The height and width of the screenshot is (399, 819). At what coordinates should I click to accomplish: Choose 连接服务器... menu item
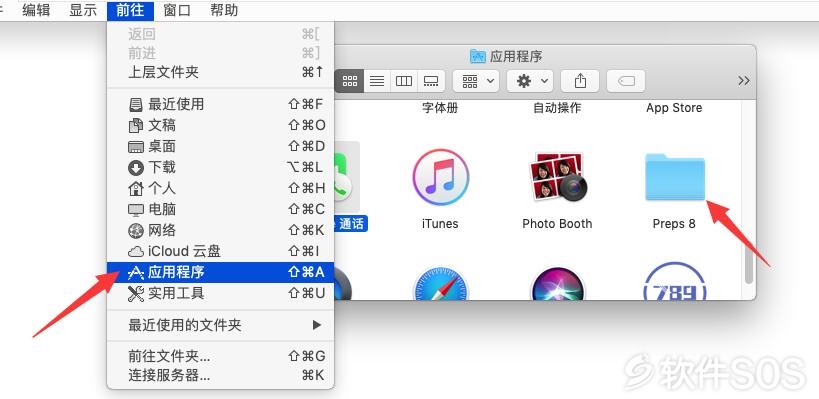pos(220,375)
